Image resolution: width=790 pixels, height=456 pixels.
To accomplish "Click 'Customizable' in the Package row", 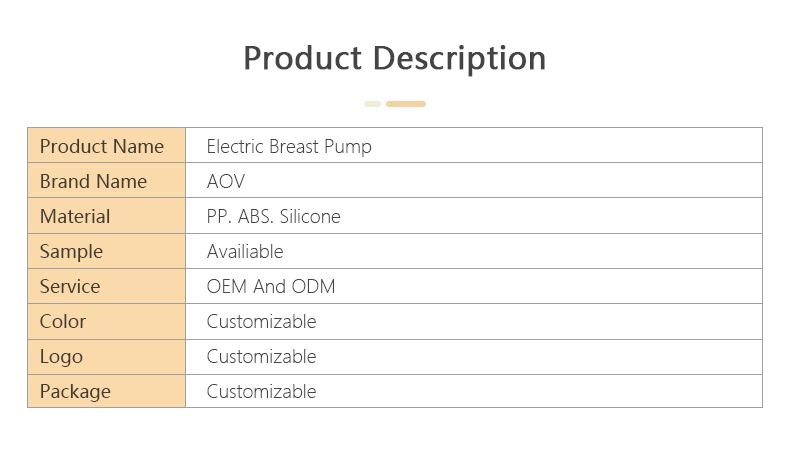I will pos(261,391).
